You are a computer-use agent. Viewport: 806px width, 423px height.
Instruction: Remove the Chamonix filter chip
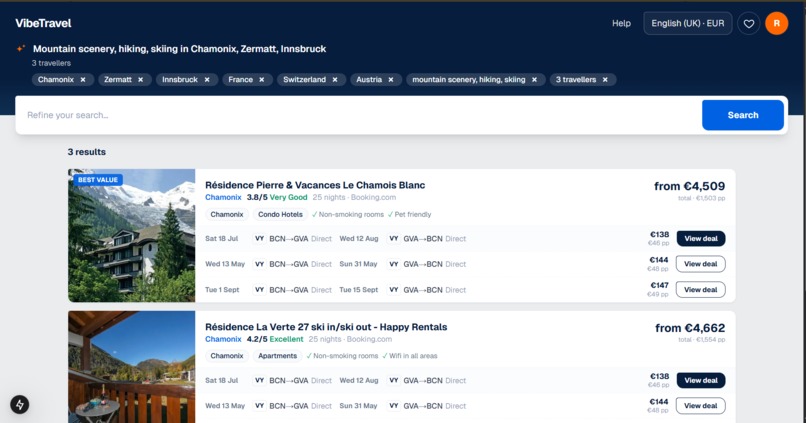tap(83, 80)
